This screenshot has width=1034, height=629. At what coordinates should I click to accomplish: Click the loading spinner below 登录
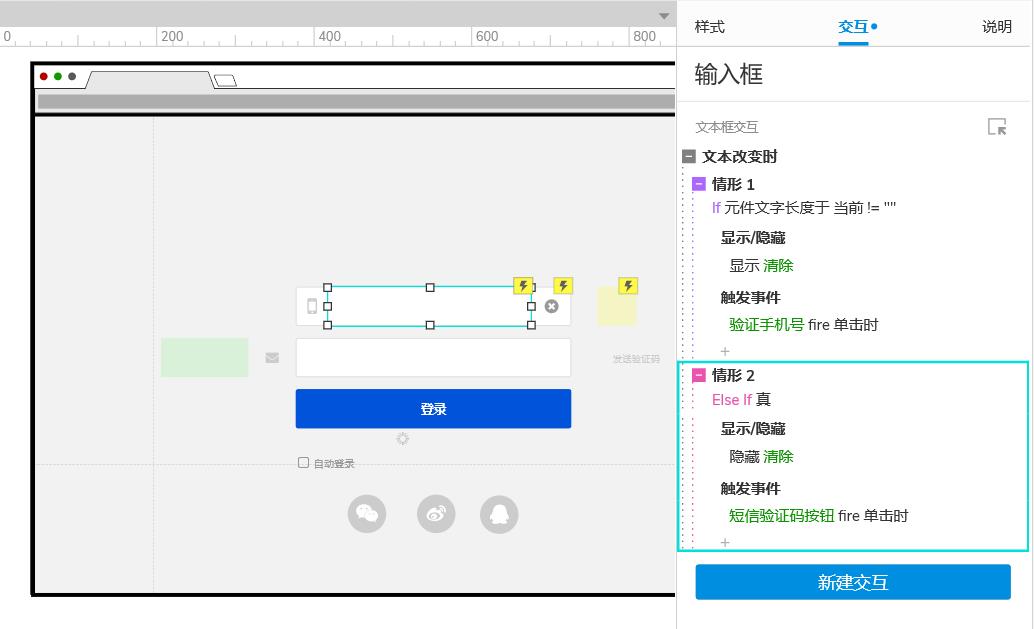click(x=402, y=438)
